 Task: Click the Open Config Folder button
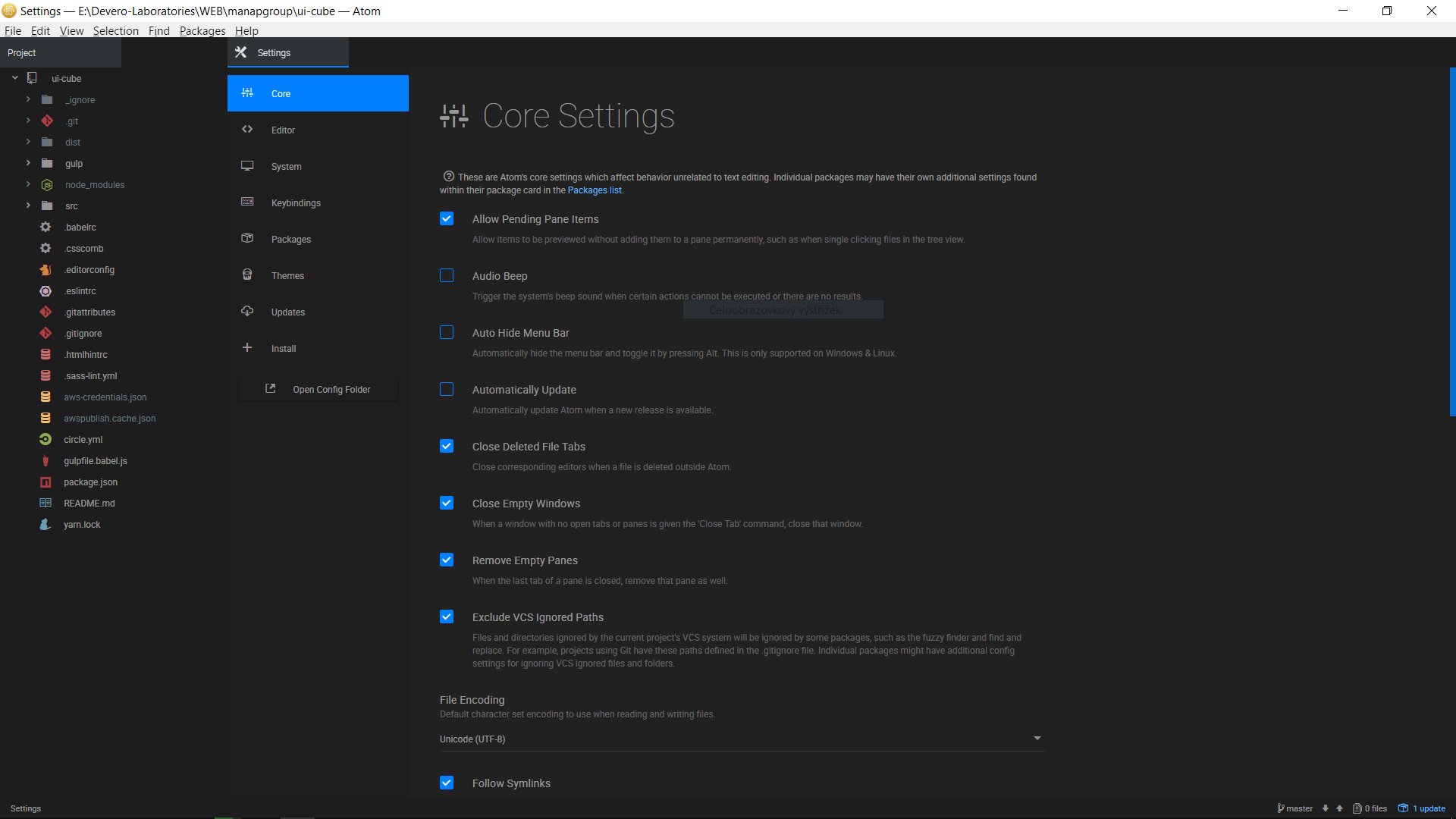click(x=317, y=389)
